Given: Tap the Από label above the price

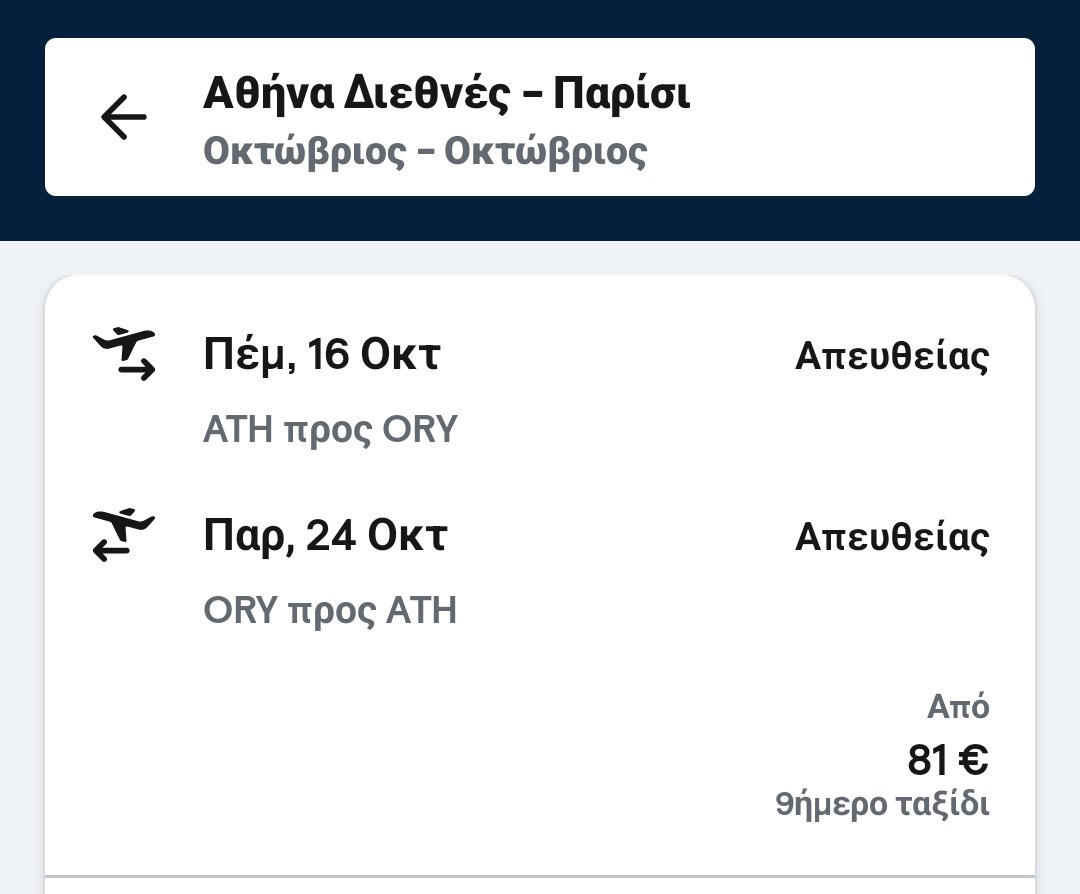Looking at the screenshot, I should [x=957, y=708].
